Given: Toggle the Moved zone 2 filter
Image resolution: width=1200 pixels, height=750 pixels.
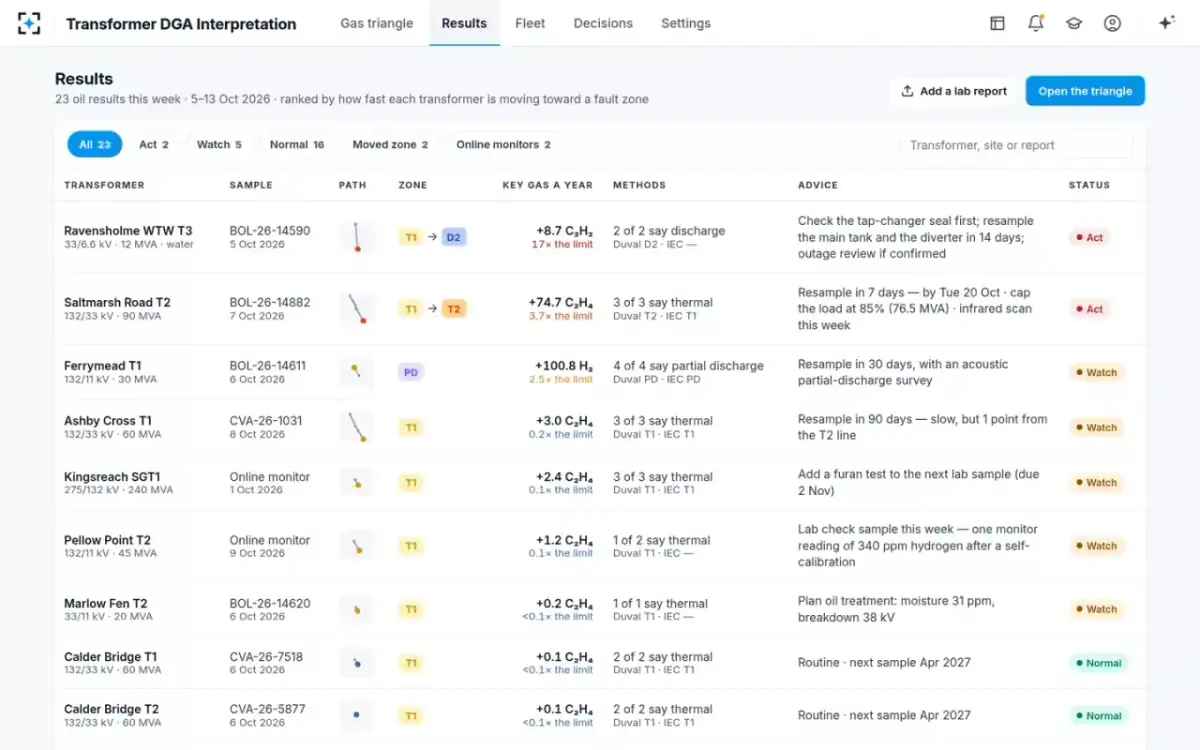Looking at the screenshot, I should click(390, 145).
